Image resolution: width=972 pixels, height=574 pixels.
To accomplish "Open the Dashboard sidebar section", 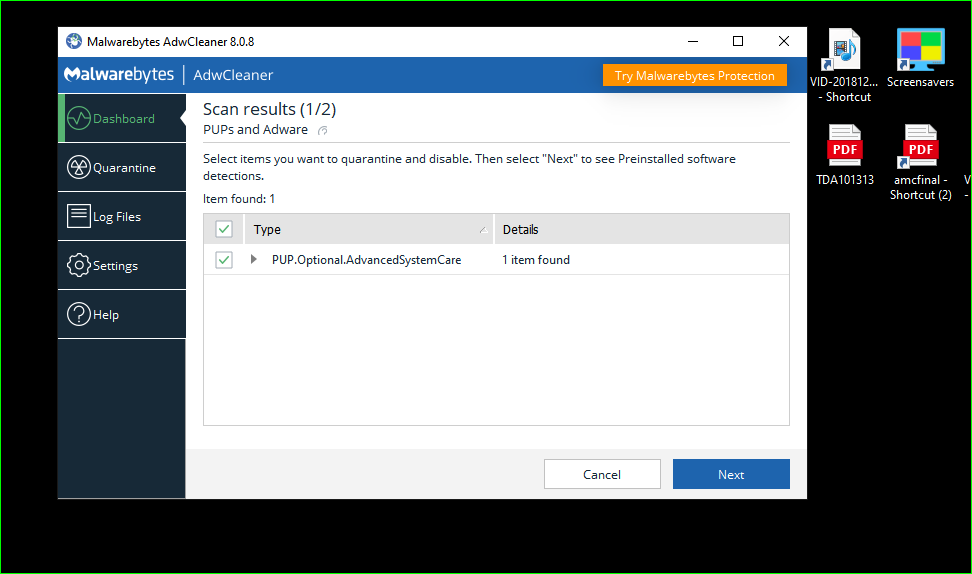I will [122, 118].
